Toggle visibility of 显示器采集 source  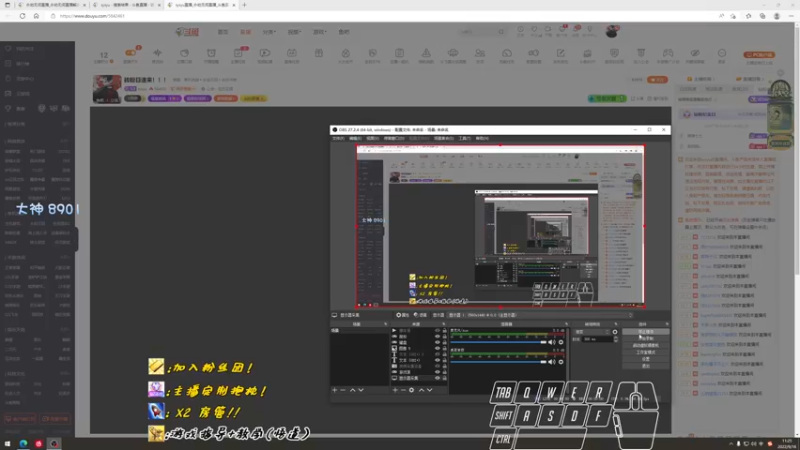[x=437, y=378]
